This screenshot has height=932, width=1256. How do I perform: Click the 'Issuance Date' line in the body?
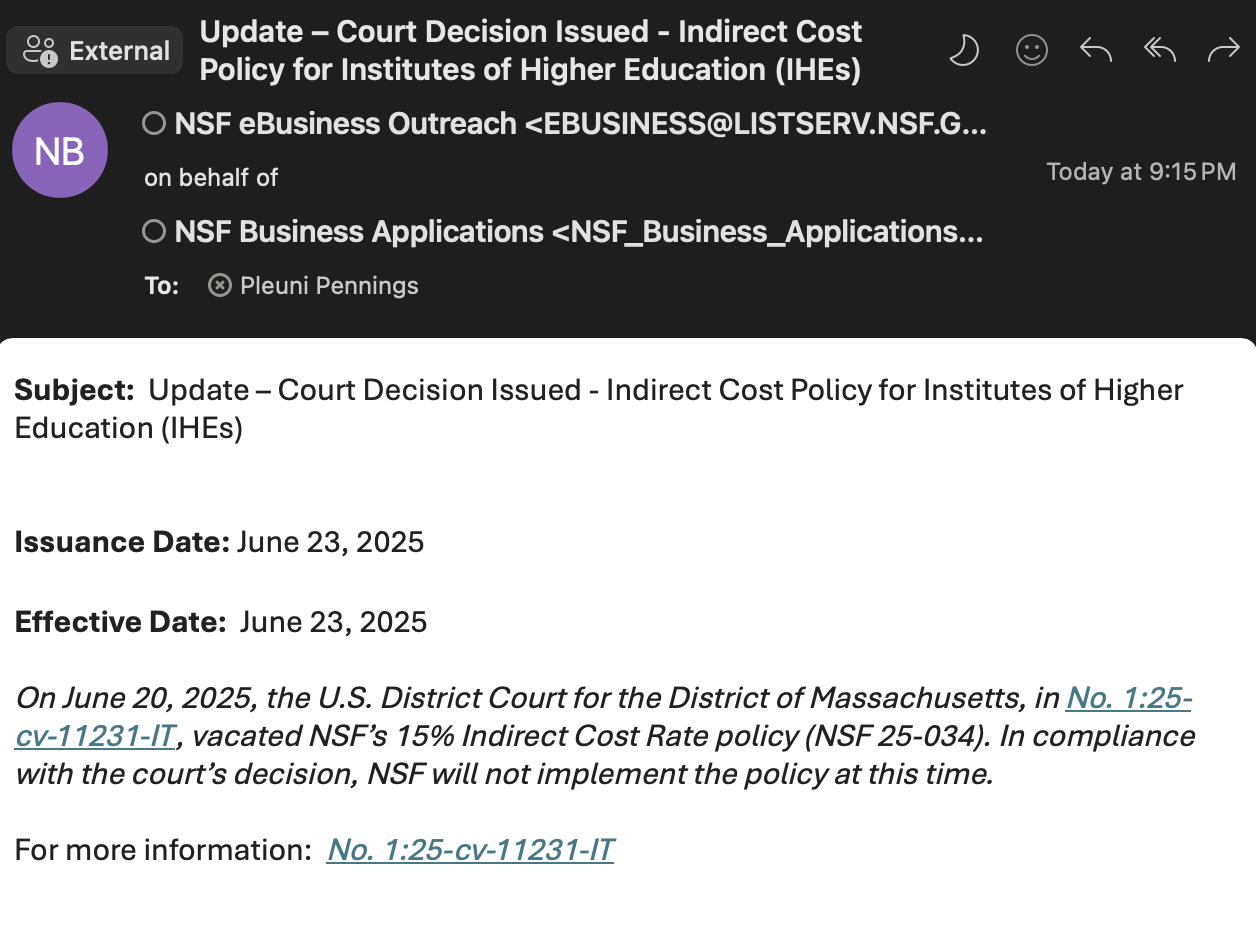pyautogui.click(x=219, y=542)
